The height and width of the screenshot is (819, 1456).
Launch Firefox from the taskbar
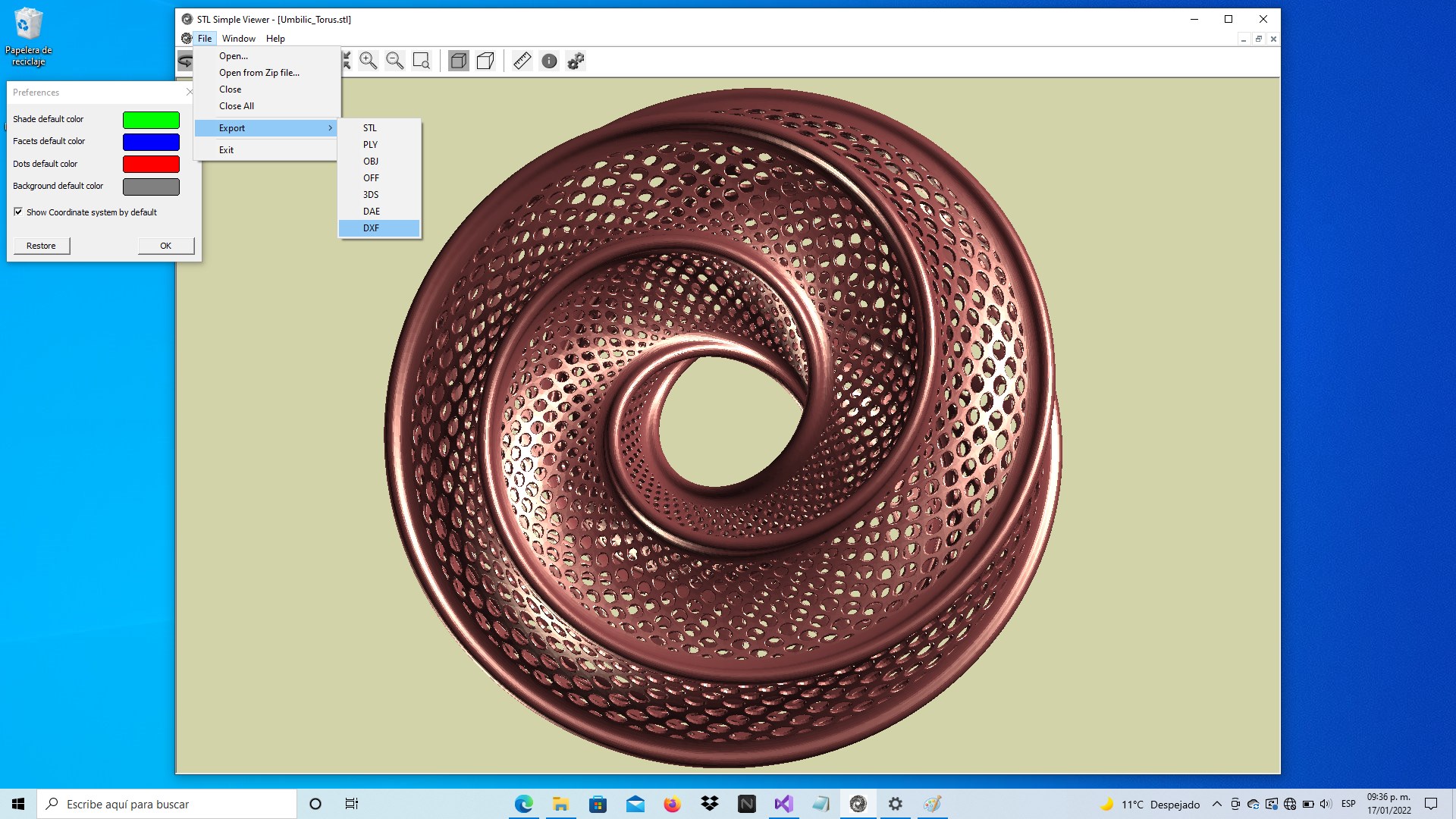click(673, 804)
